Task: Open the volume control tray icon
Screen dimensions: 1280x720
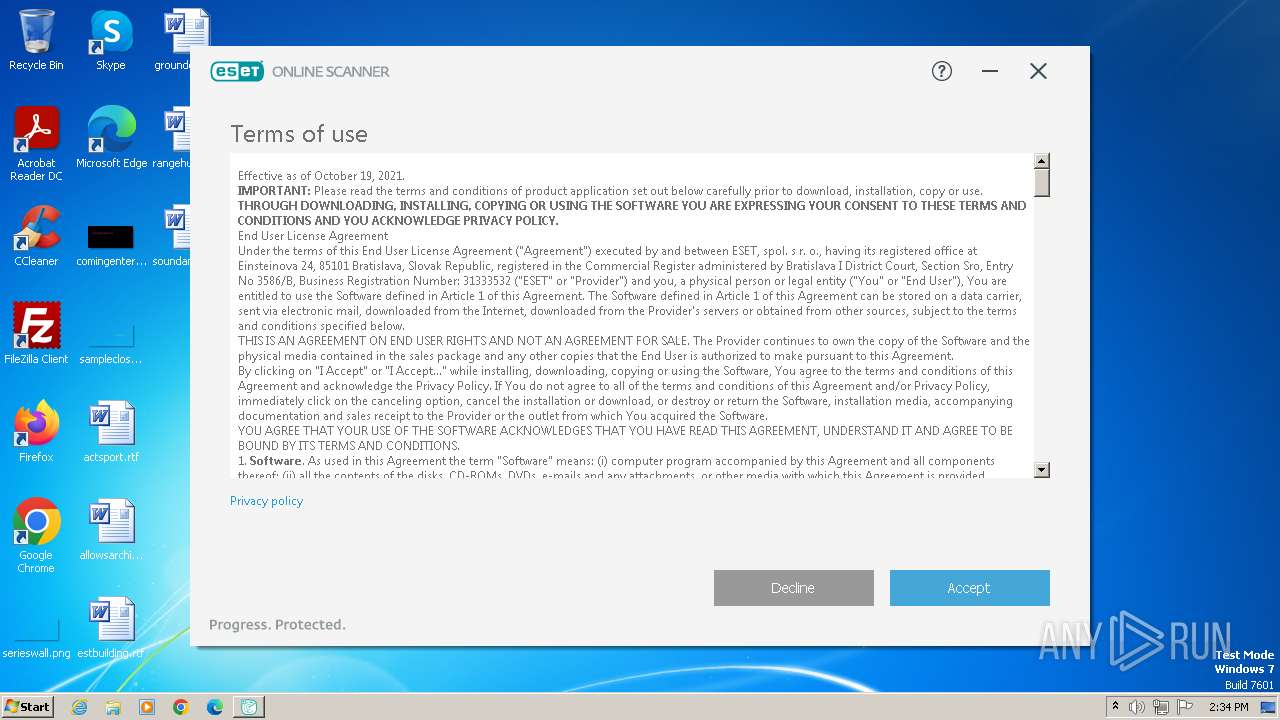Action: (x=1137, y=707)
